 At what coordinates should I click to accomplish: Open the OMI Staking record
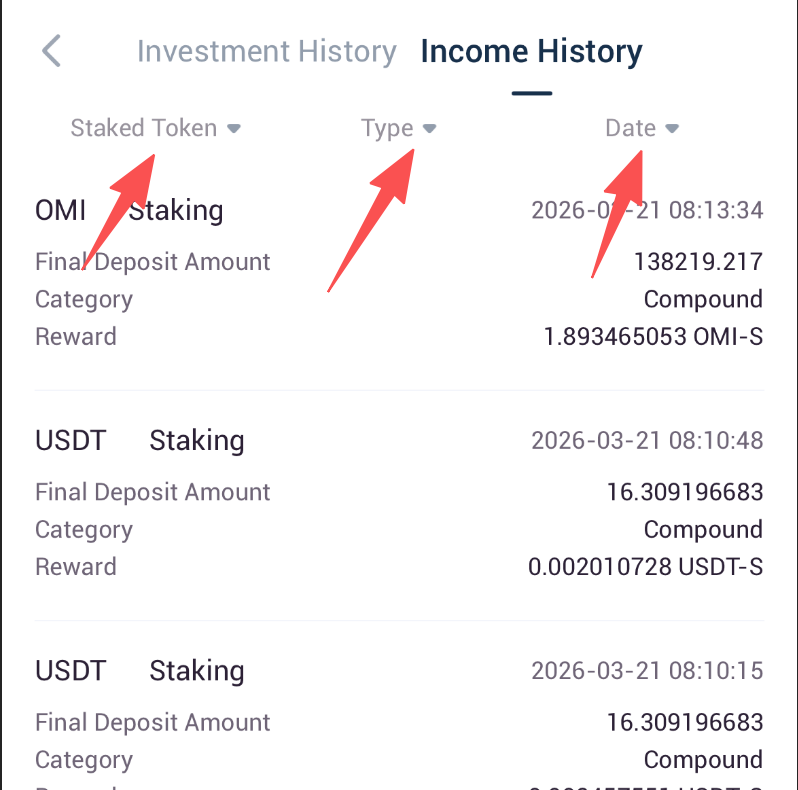click(x=129, y=210)
